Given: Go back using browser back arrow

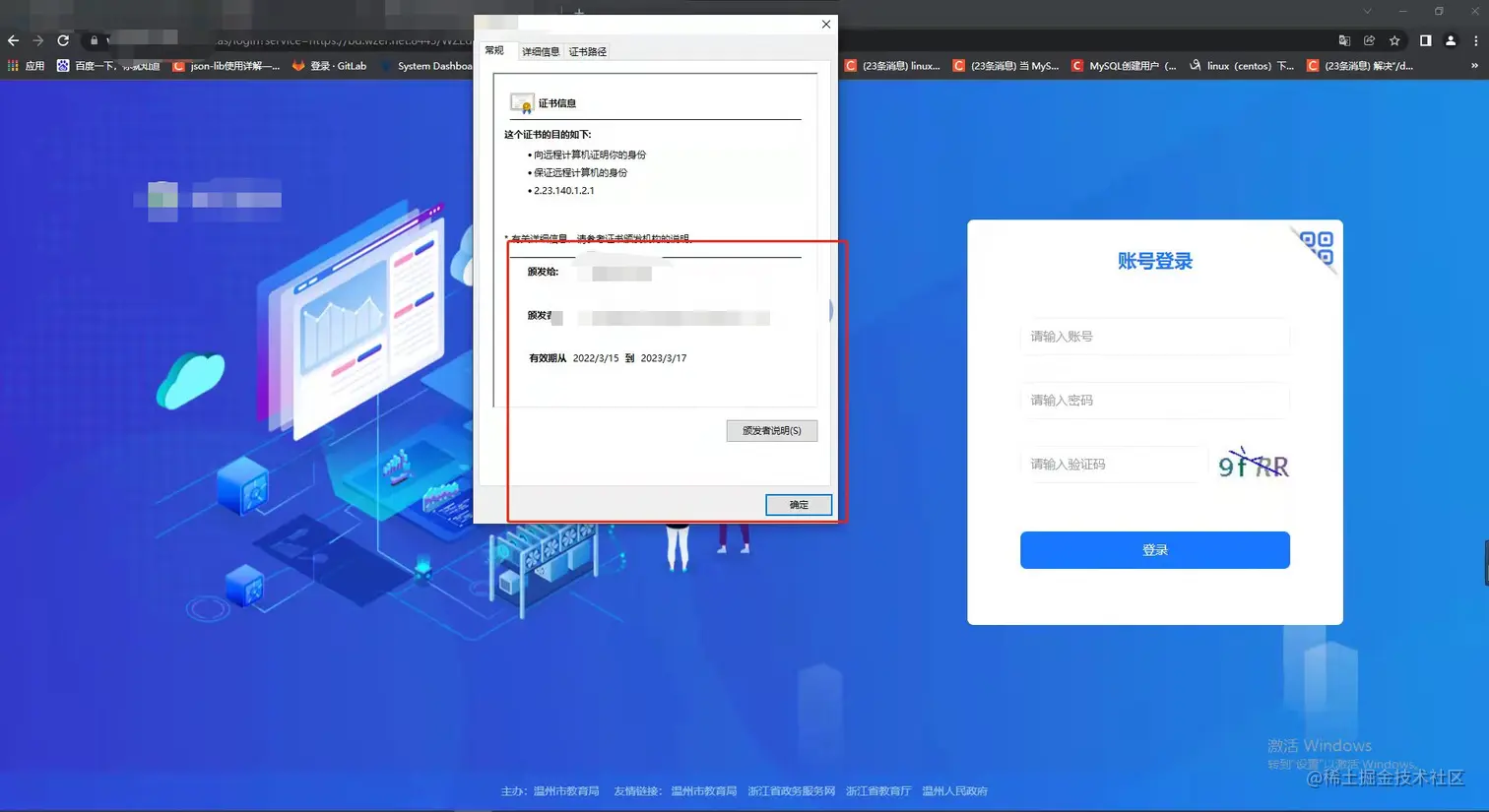Looking at the screenshot, I should tap(13, 40).
